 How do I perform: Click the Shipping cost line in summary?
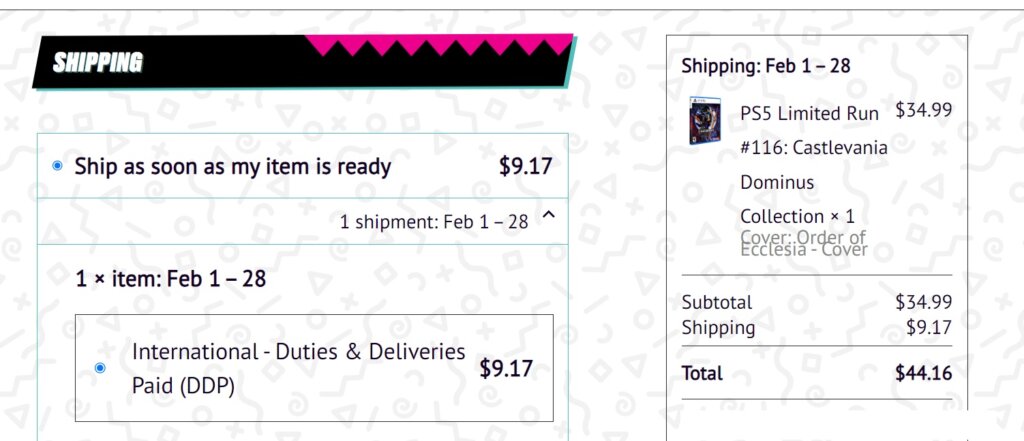coord(816,327)
